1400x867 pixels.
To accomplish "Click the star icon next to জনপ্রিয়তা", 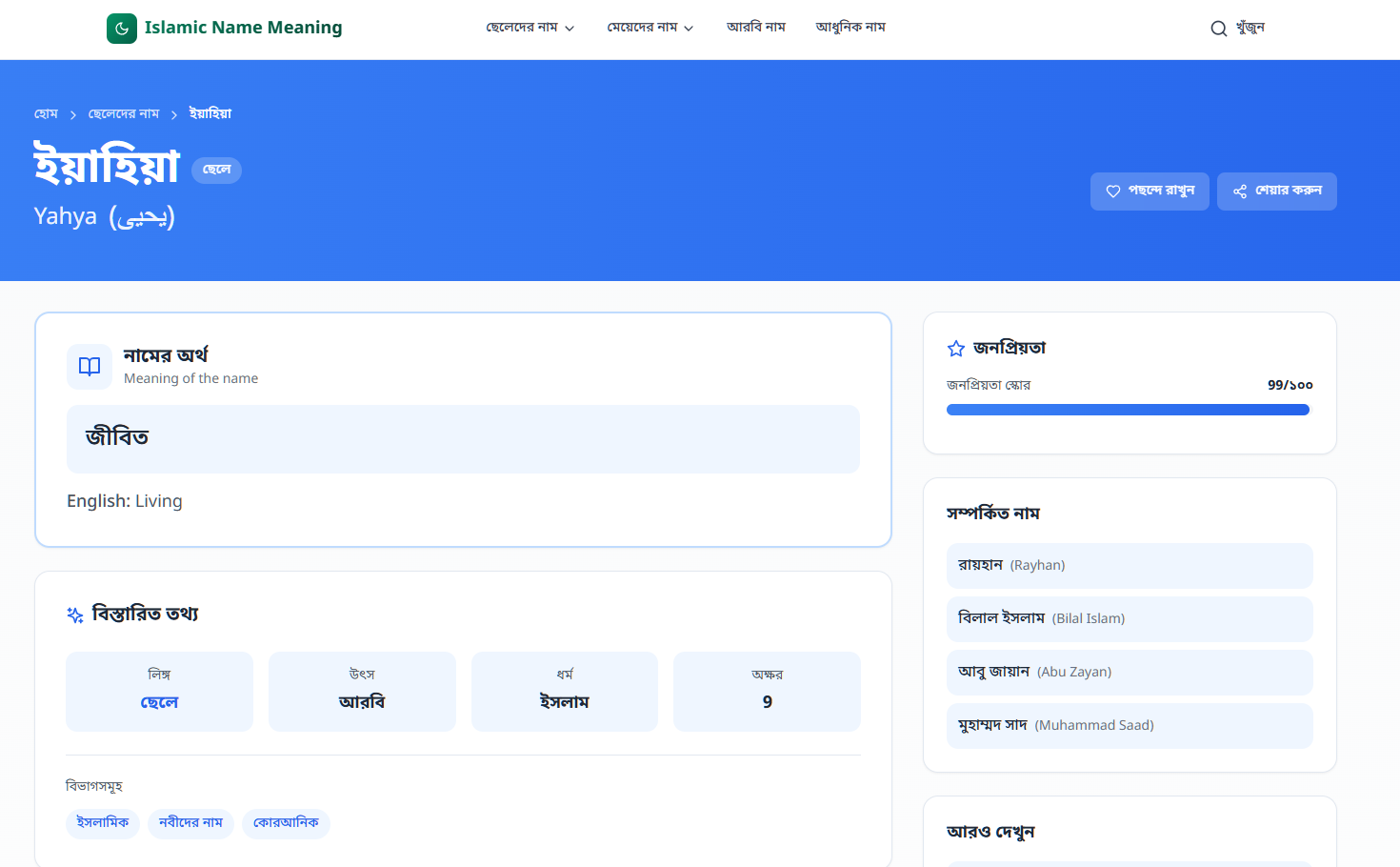I will pyautogui.click(x=956, y=349).
